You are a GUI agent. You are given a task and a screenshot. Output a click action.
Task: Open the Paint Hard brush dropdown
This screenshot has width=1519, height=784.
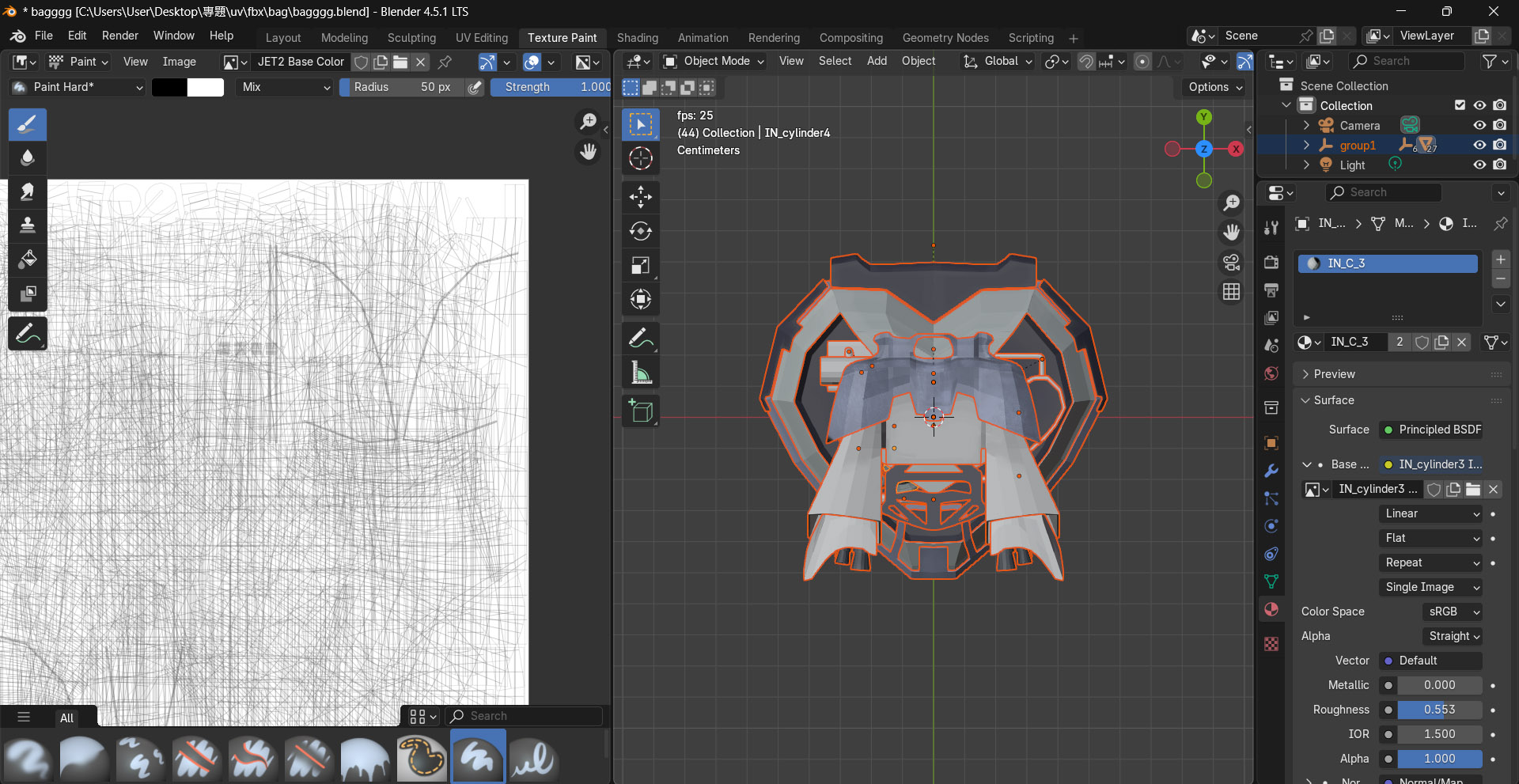77,87
